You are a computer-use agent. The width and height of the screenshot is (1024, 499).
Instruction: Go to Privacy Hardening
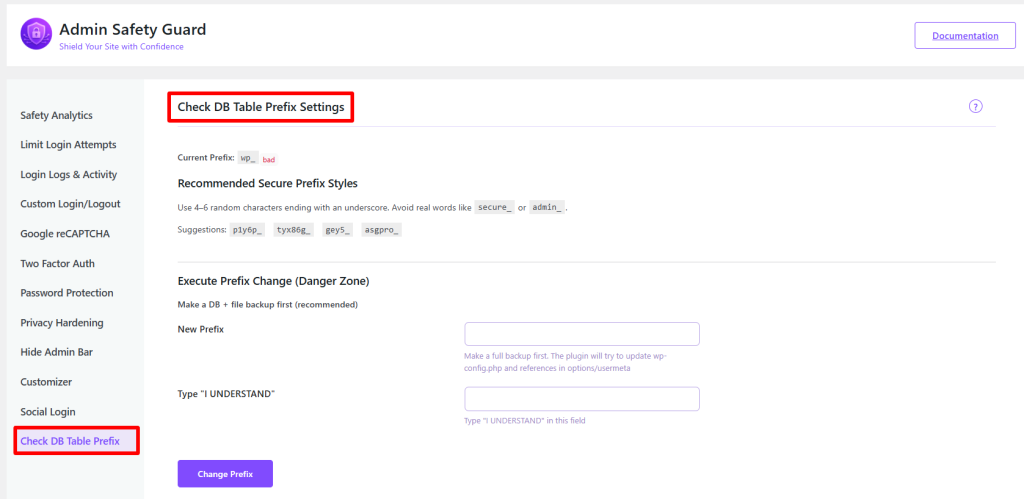click(61, 323)
